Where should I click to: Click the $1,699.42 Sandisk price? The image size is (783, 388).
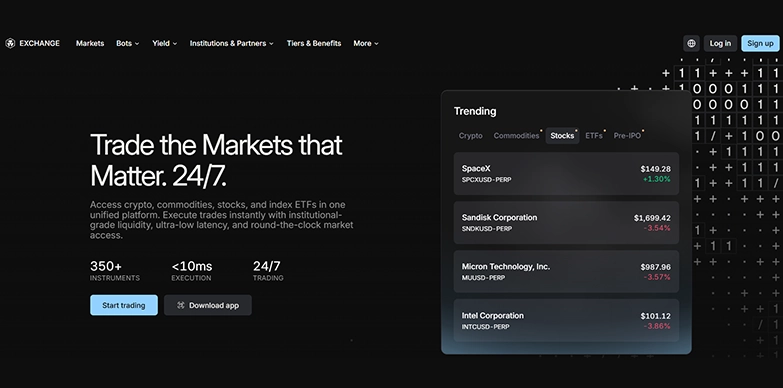(x=652, y=218)
